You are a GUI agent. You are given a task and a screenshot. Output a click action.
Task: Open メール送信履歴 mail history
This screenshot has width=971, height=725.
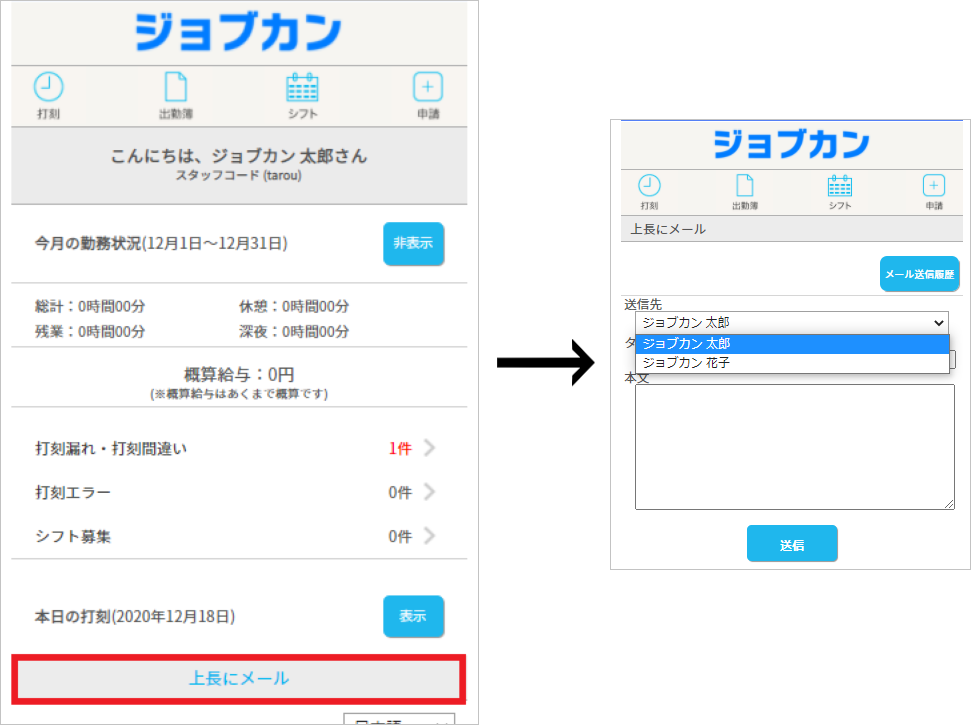pyautogui.click(x=920, y=274)
